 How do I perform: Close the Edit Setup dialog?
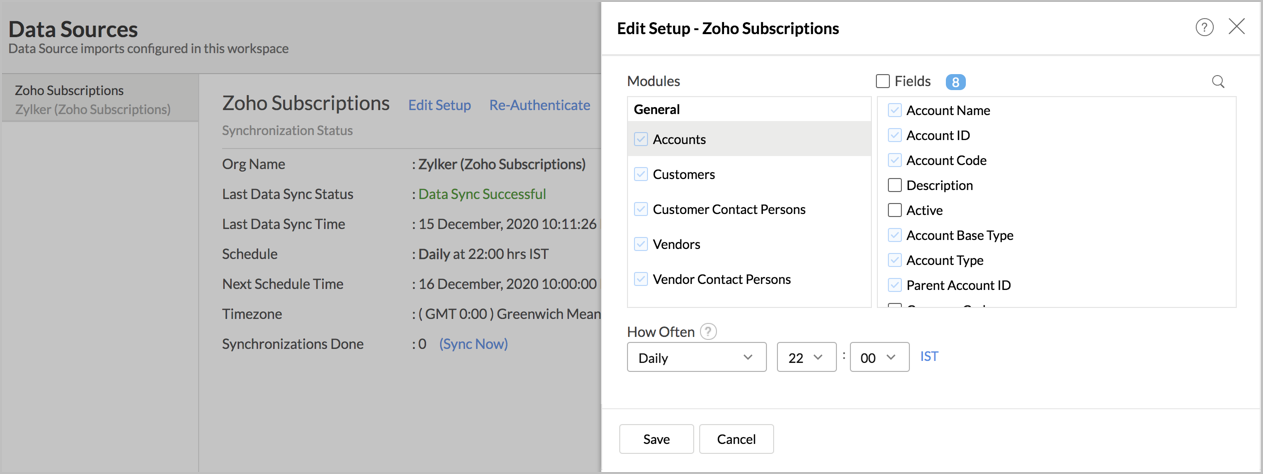(x=1237, y=27)
